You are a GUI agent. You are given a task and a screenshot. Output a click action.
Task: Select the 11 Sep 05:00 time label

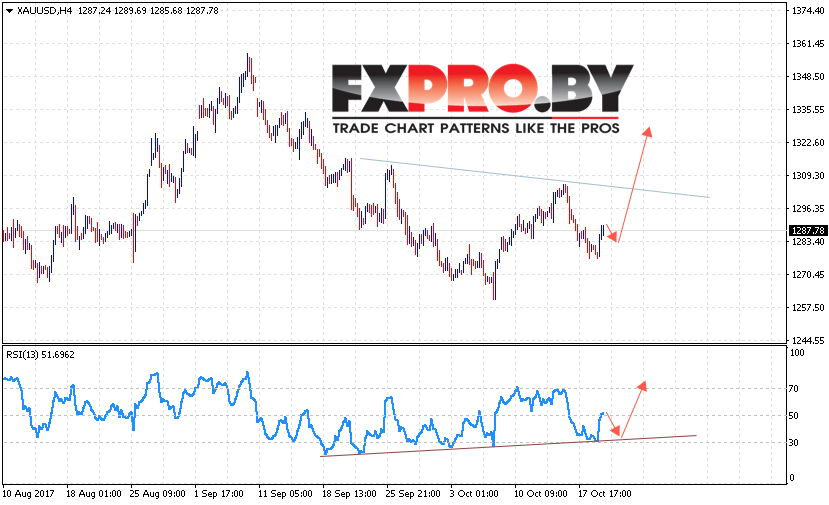click(x=285, y=494)
